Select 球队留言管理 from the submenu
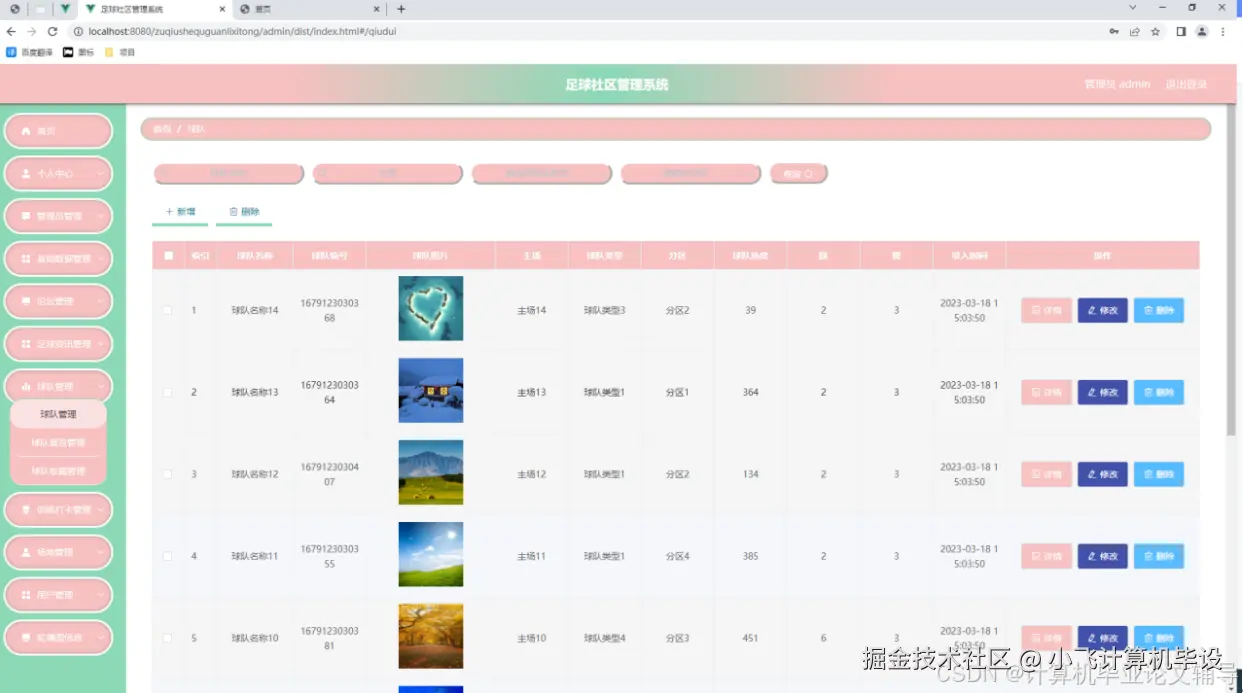The height and width of the screenshot is (693, 1243). tap(58, 441)
